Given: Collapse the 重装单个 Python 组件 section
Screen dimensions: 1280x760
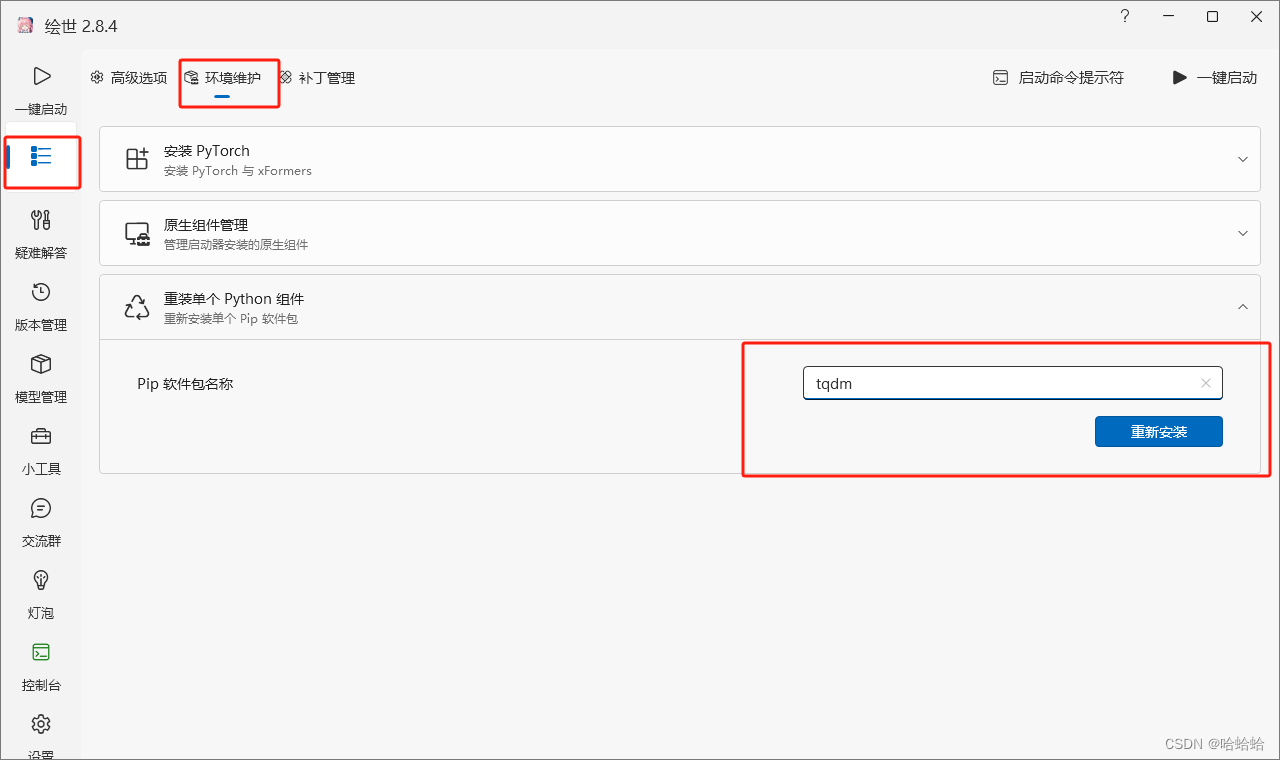Looking at the screenshot, I should (1242, 307).
